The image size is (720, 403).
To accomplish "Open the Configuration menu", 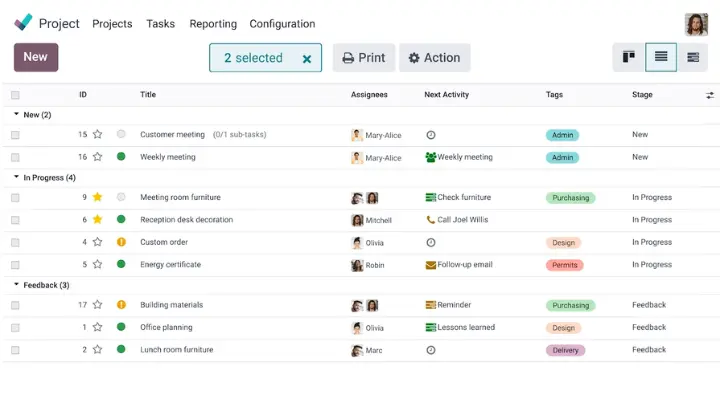I will (282, 24).
